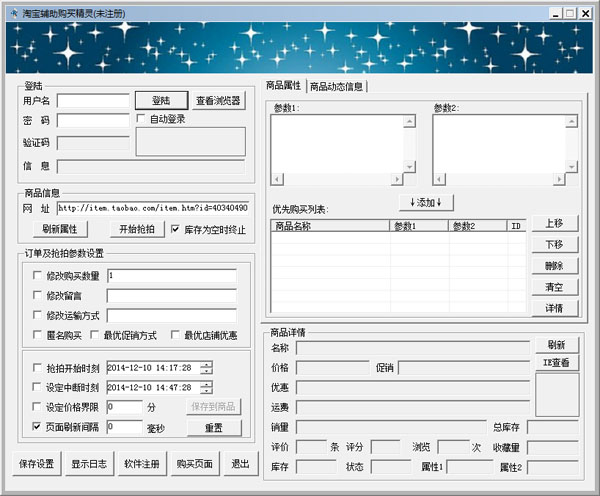The image size is (600, 496).
Task: Increase 抢拍开始时刻 time with up spinner
Action: click(206, 363)
